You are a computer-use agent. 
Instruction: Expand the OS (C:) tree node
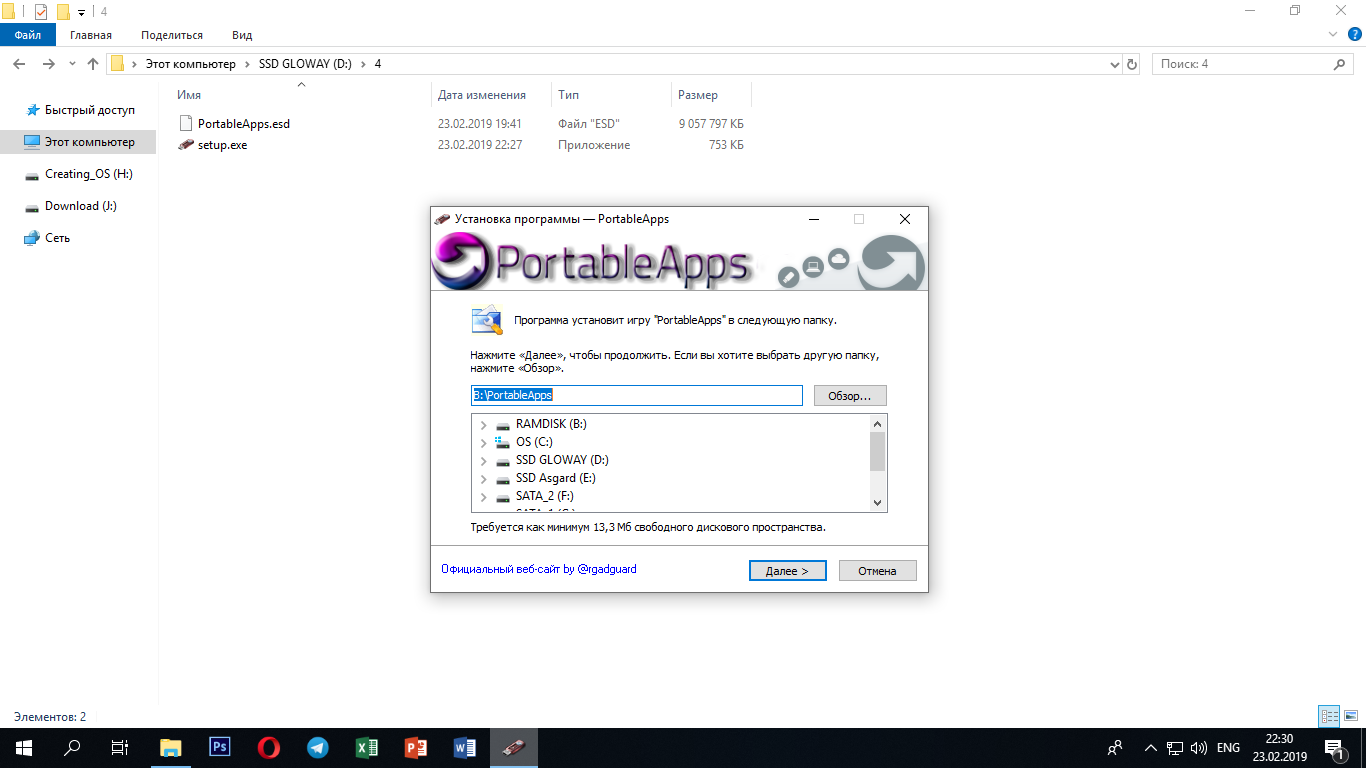click(x=484, y=442)
